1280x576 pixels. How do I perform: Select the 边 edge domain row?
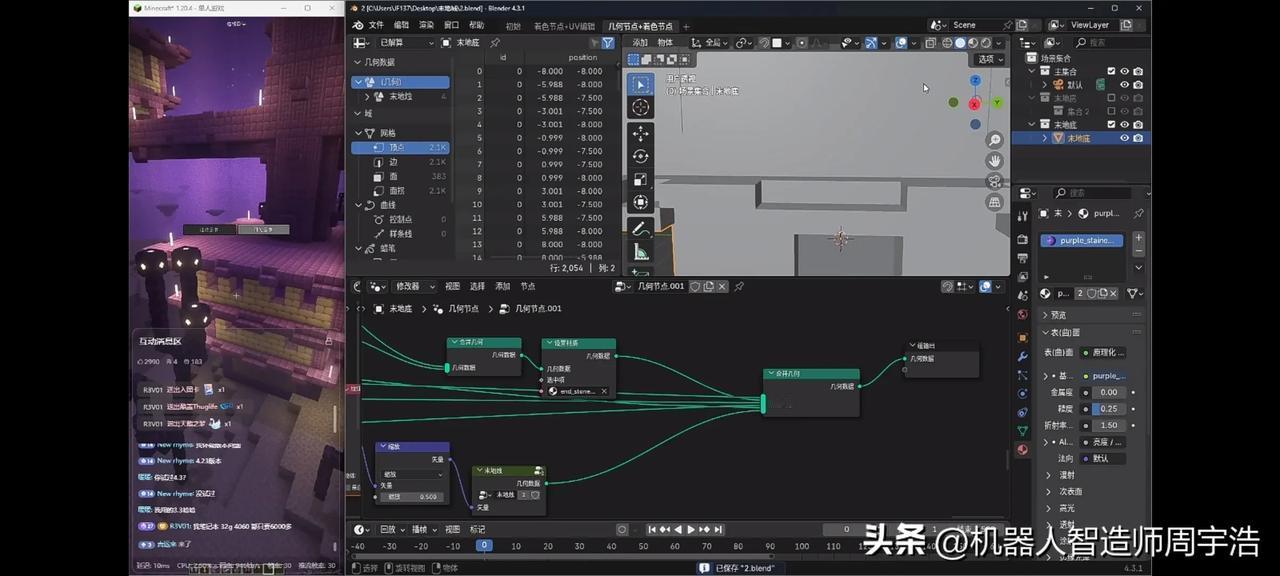[x=400, y=162]
